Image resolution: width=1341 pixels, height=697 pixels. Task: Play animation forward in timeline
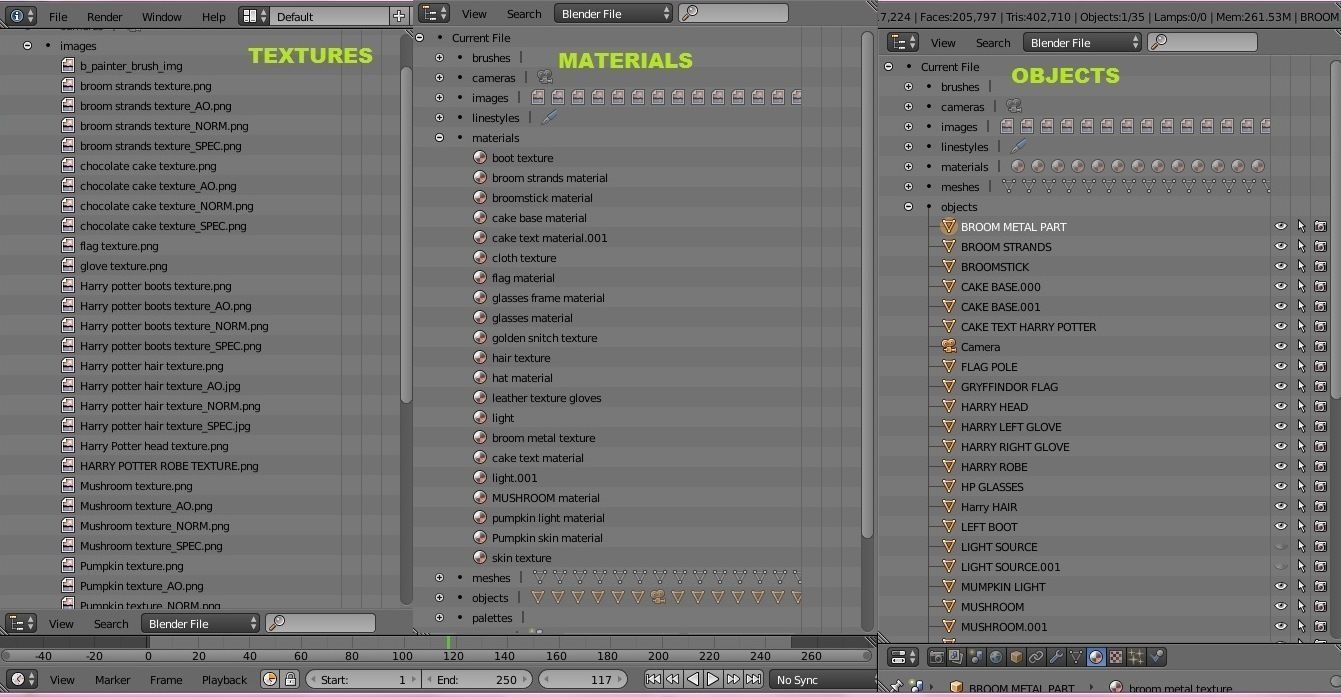pyautogui.click(x=713, y=679)
